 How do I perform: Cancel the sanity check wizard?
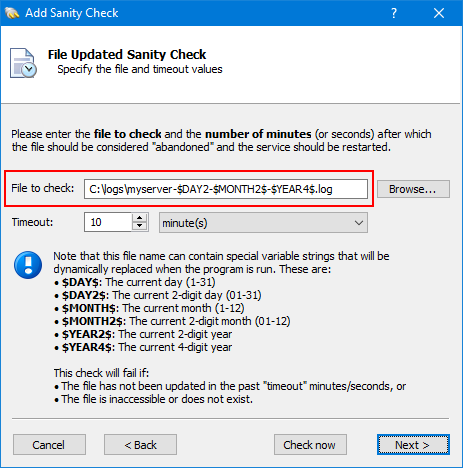click(x=49, y=445)
